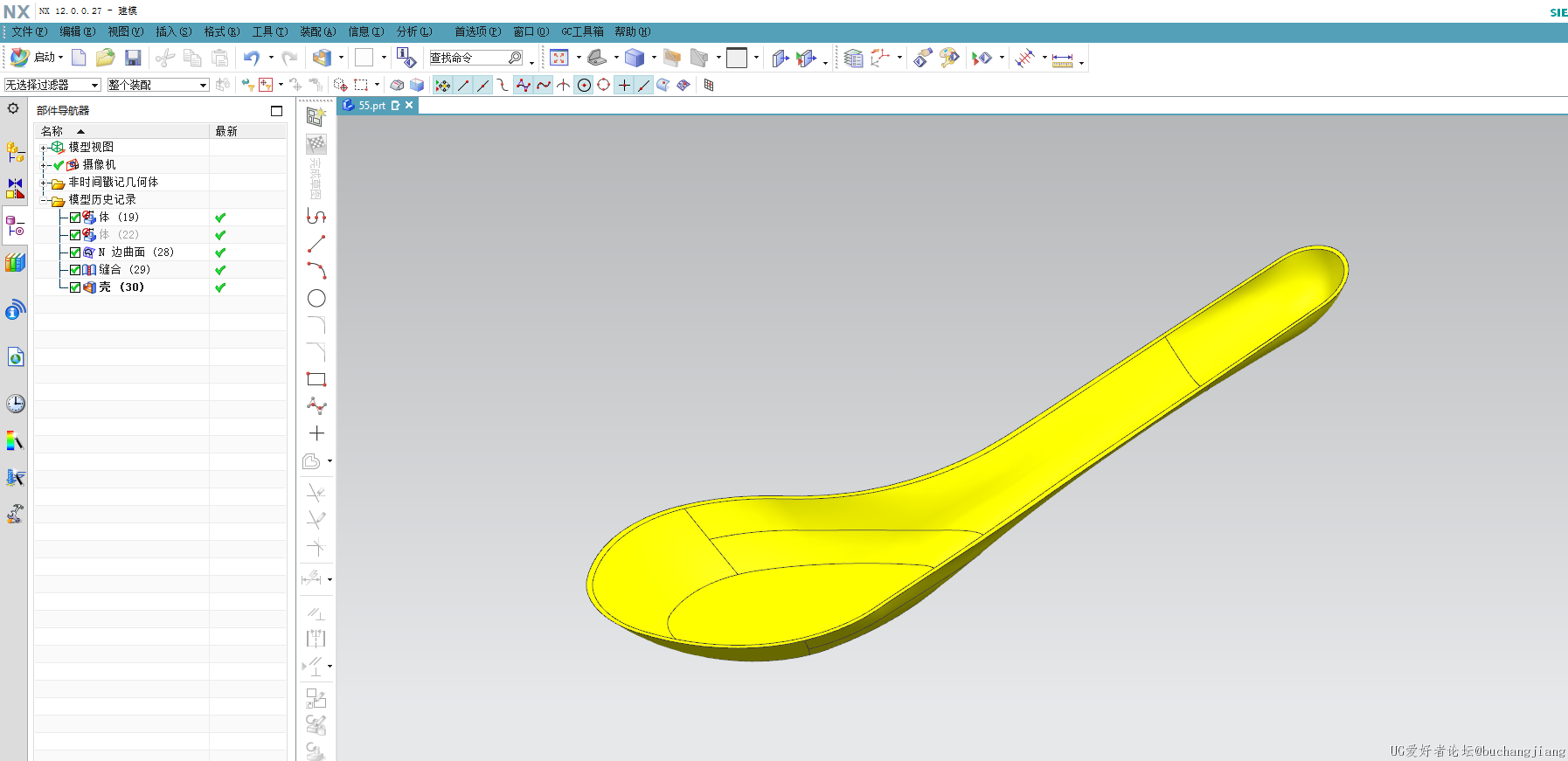Expand the 模型视图 tree node

[x=44, y=148]
